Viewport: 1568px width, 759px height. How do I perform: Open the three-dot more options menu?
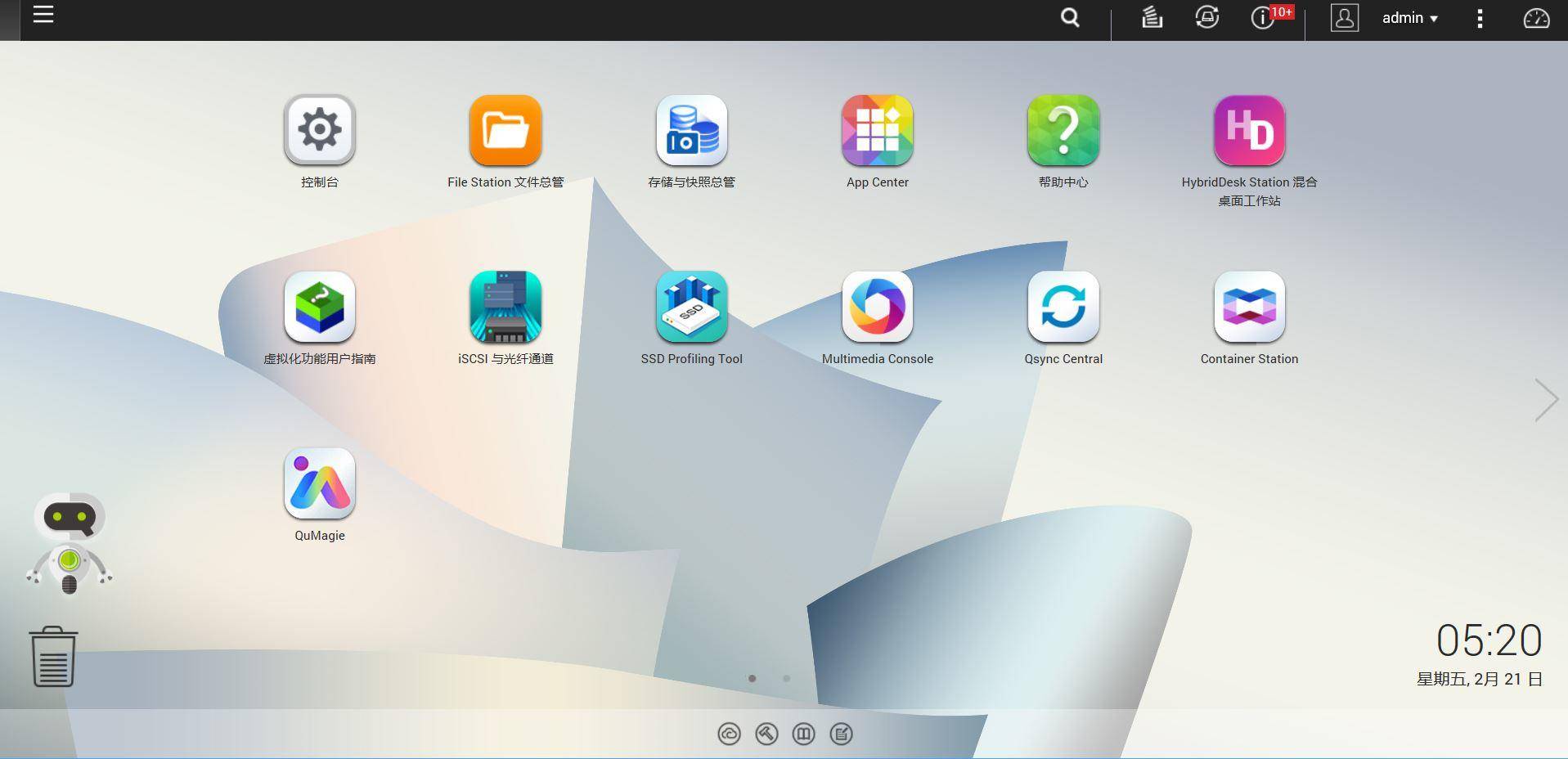tap(1479, 18)
